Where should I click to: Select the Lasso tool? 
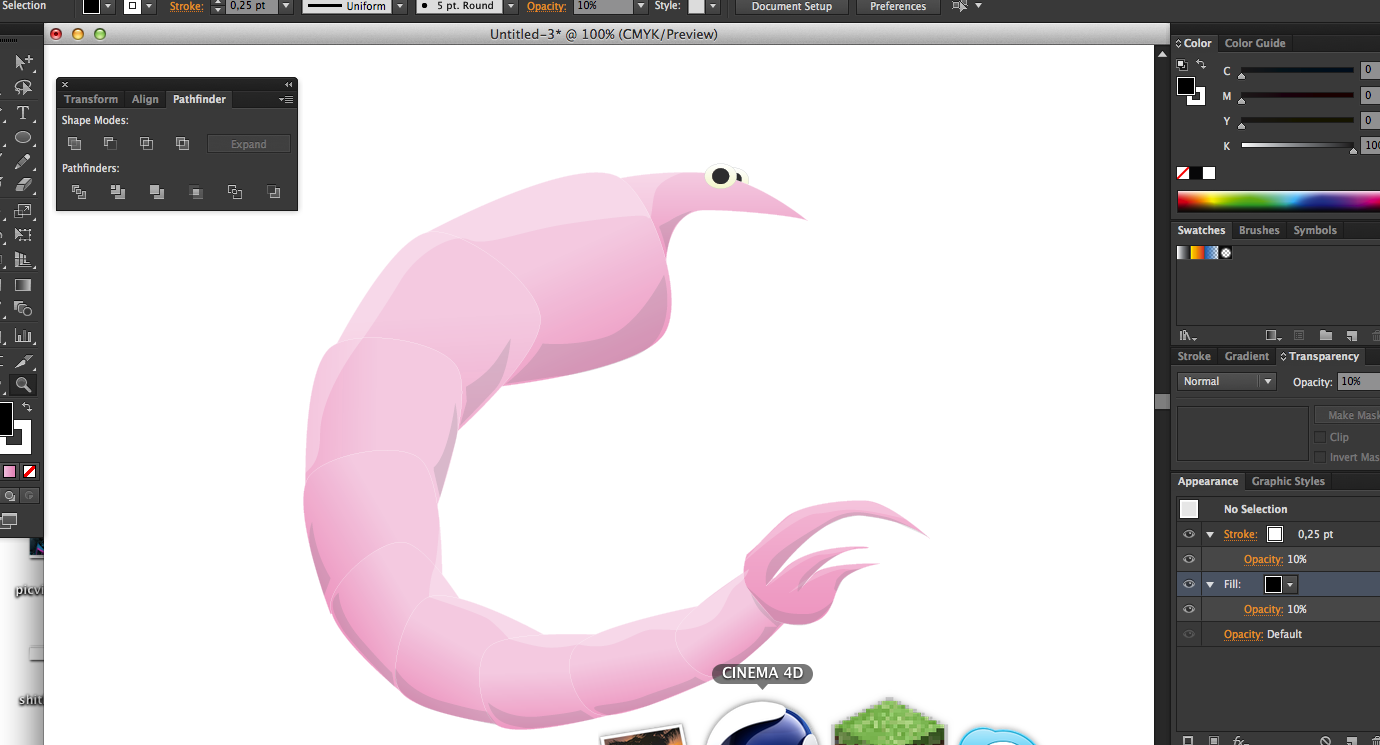(23, 88)
